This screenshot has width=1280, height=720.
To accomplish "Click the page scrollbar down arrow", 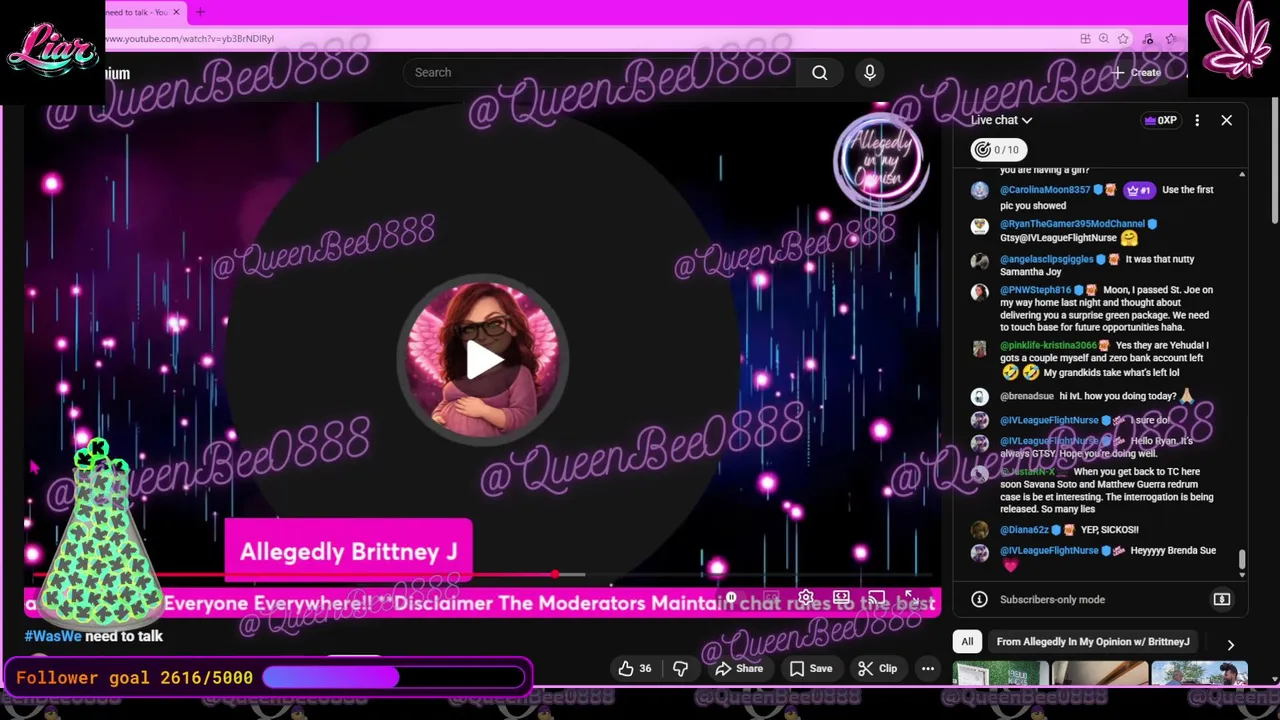I will [x=1274, y=680].
